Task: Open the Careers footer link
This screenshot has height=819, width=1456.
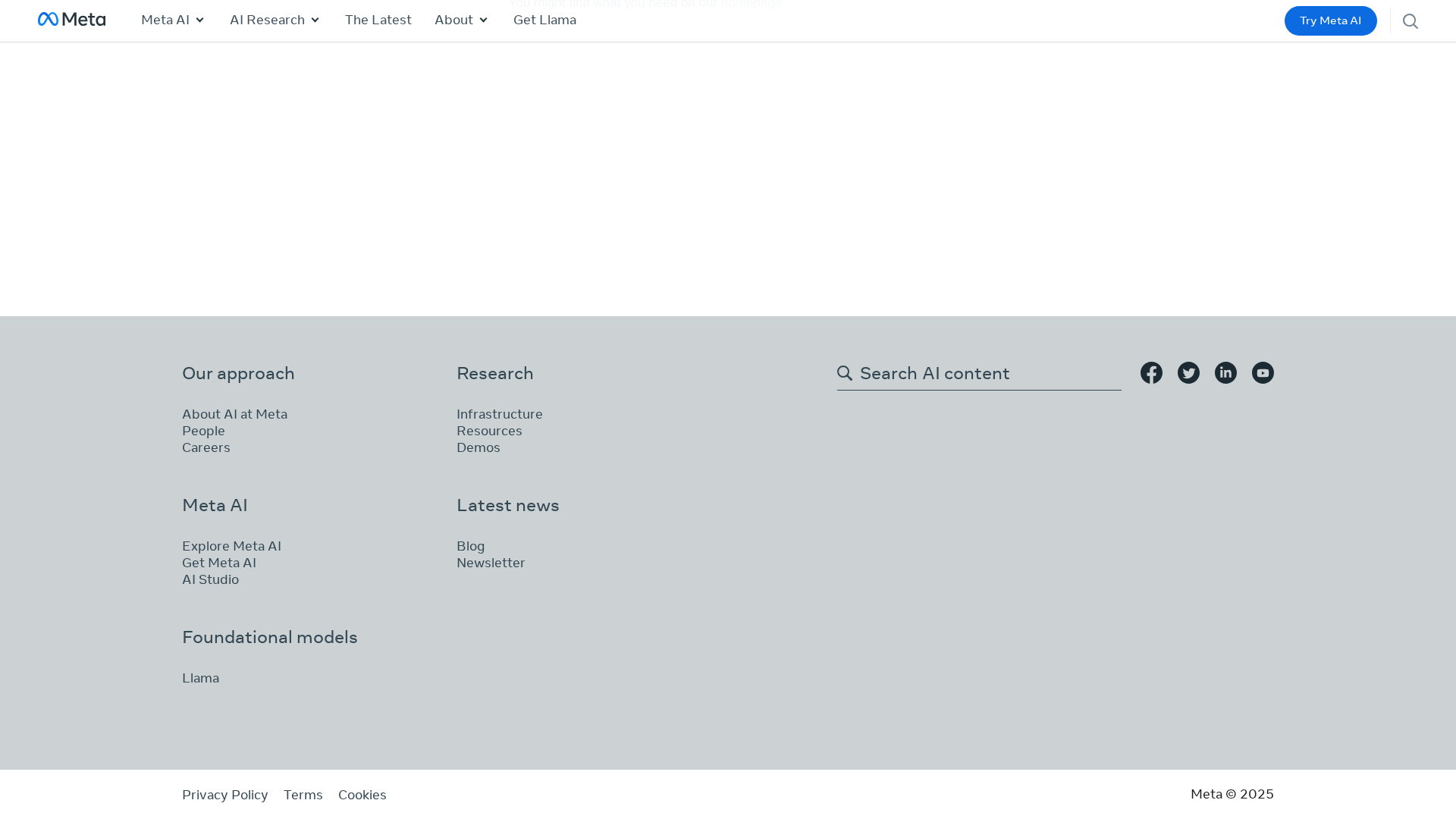Action: pos(206,448)
